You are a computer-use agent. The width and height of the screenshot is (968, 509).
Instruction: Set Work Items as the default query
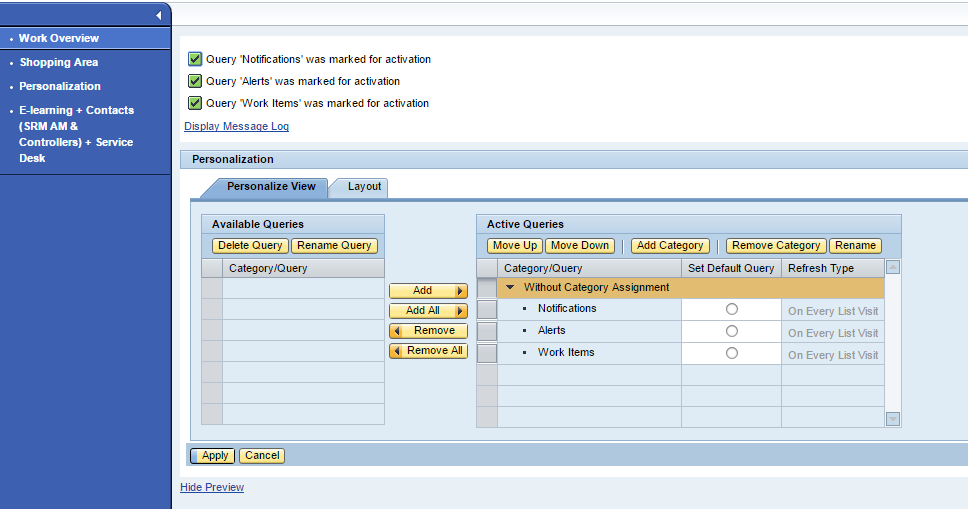point(732,353)
